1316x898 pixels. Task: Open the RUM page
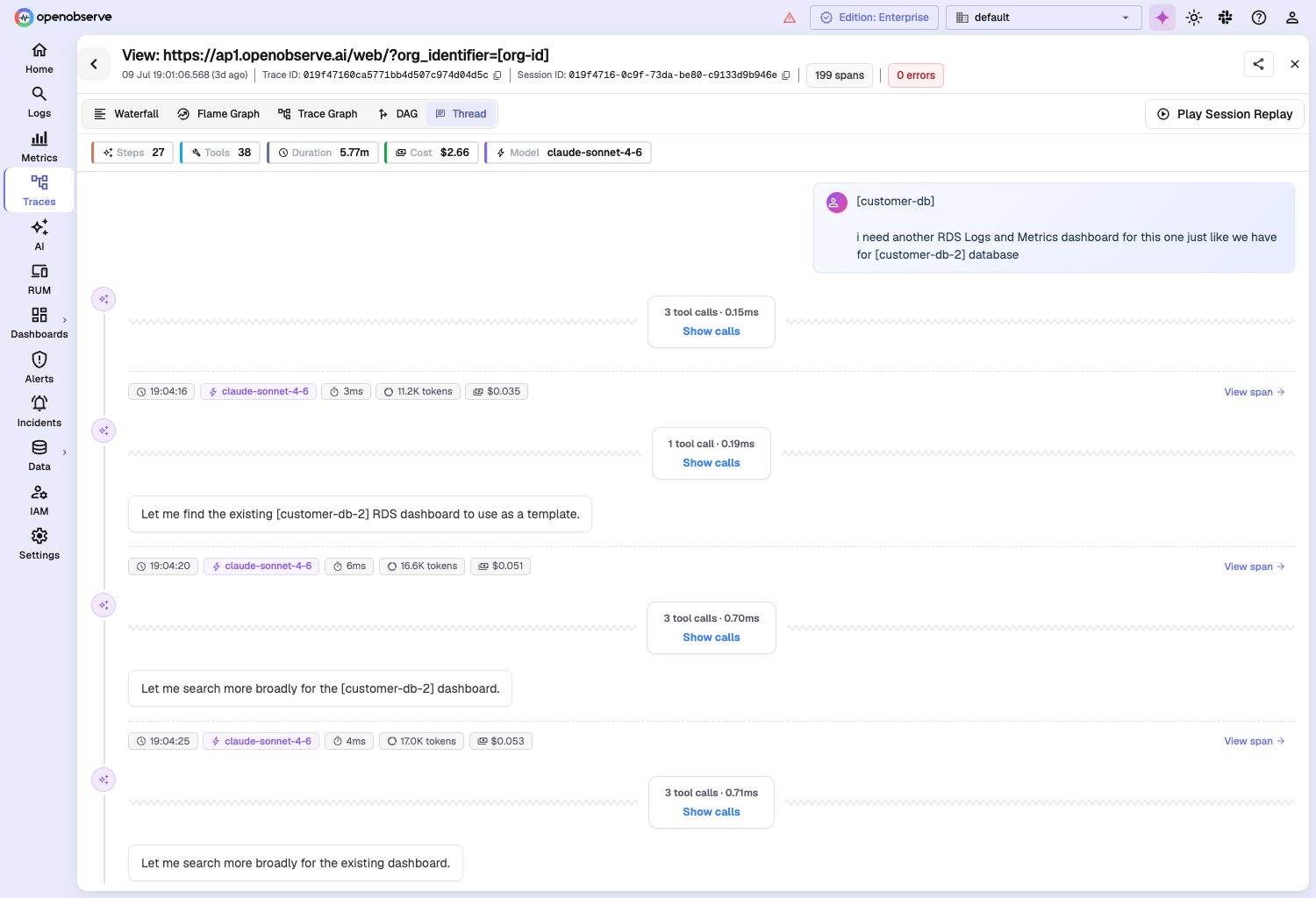pyautogui.click(x=39, y=279)
